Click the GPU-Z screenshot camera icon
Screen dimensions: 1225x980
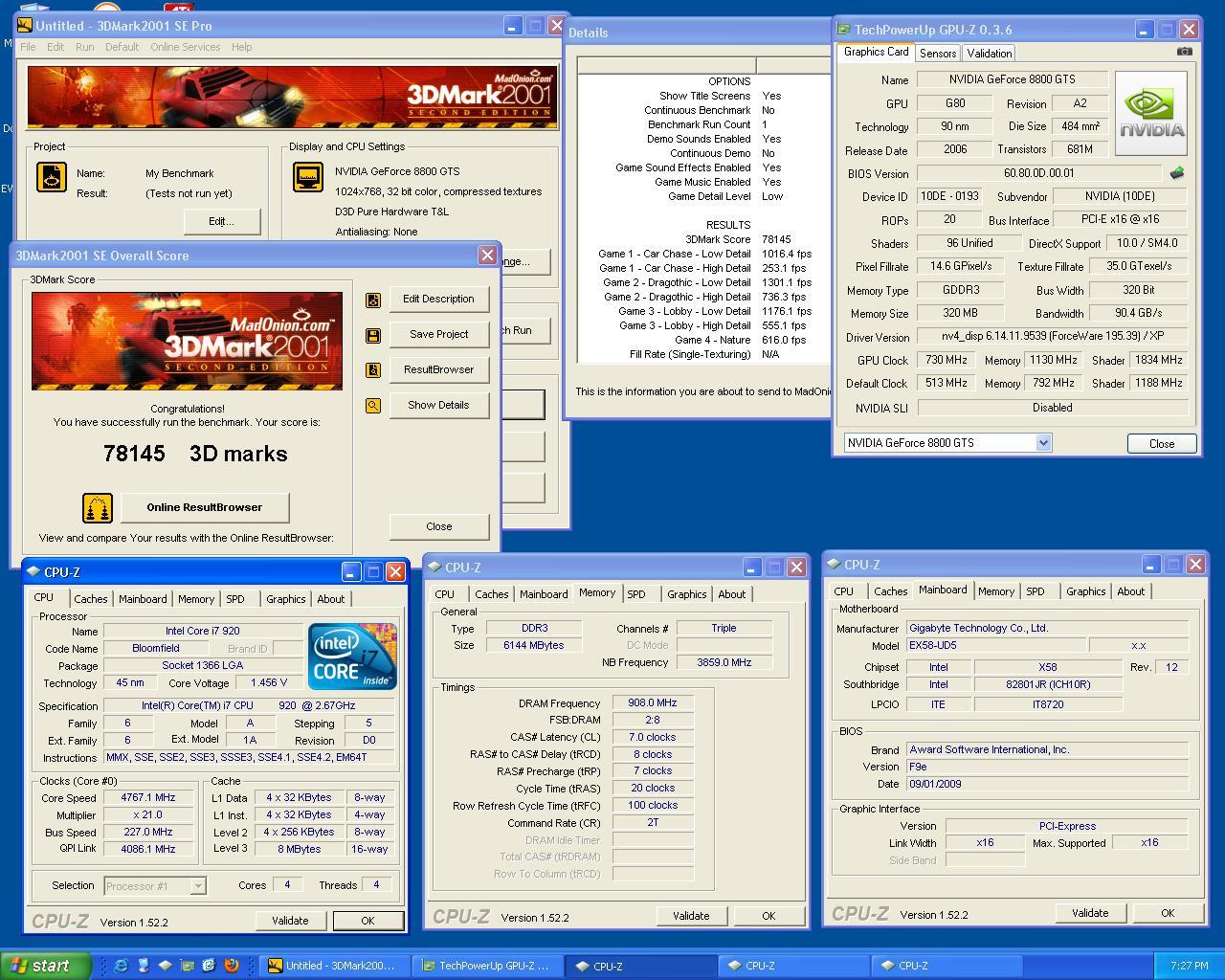(x=1185, y=52)
